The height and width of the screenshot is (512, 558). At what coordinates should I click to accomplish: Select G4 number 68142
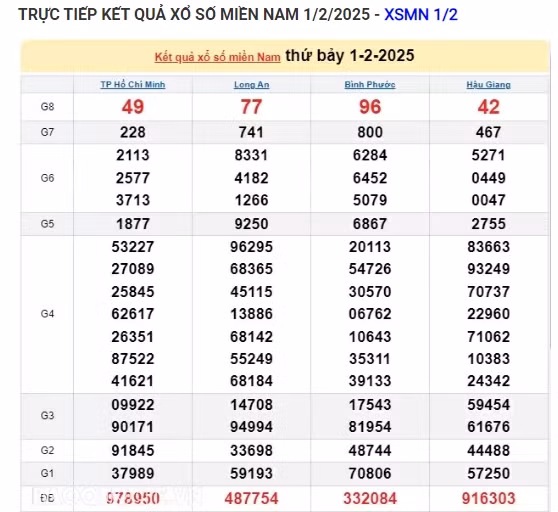[252, 337]
